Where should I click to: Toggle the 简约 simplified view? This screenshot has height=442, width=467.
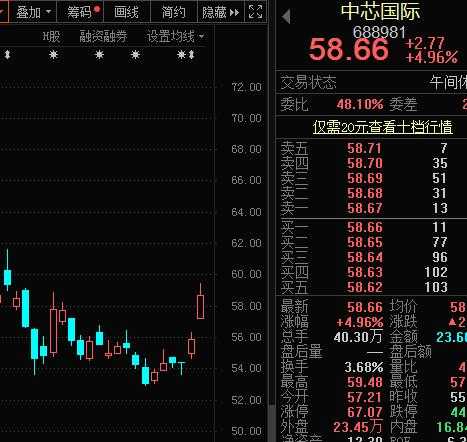tap(173, 12)
